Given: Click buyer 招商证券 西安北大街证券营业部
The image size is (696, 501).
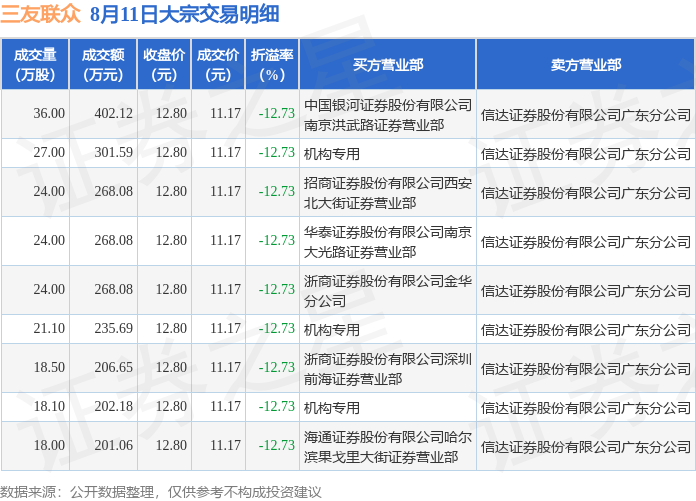Looking at the screenshot, I should click(x=388, y=193).
